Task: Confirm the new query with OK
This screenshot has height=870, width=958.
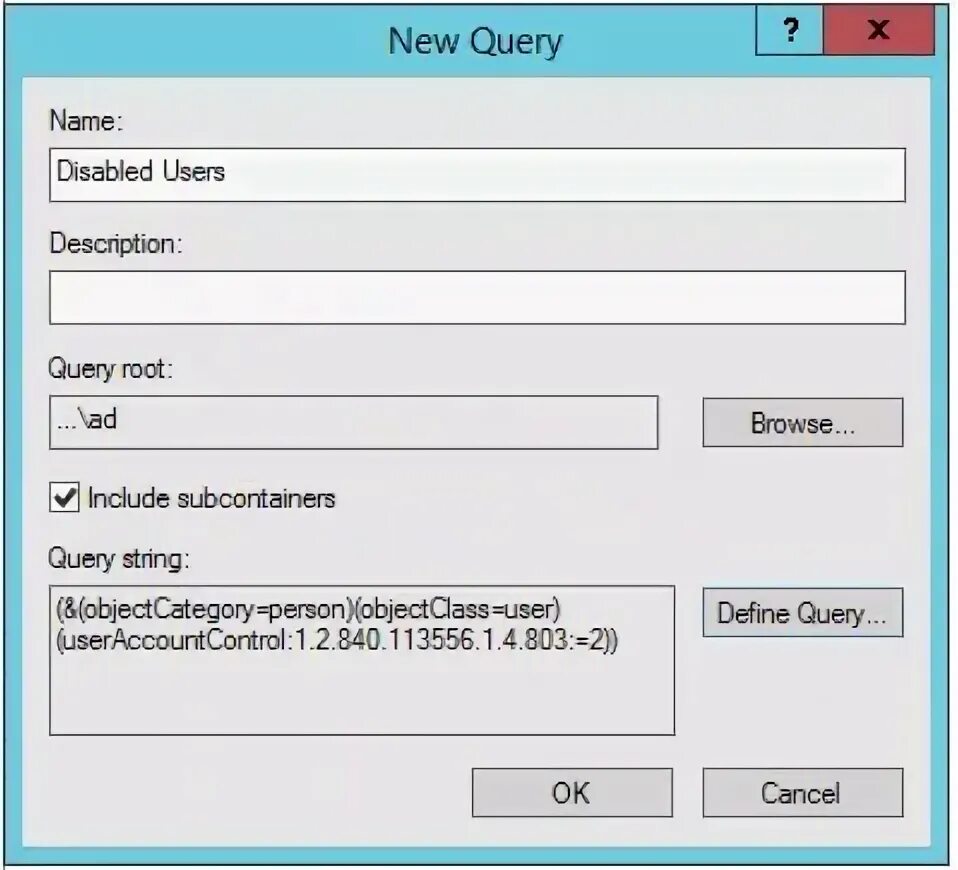Action: (572, 793)
